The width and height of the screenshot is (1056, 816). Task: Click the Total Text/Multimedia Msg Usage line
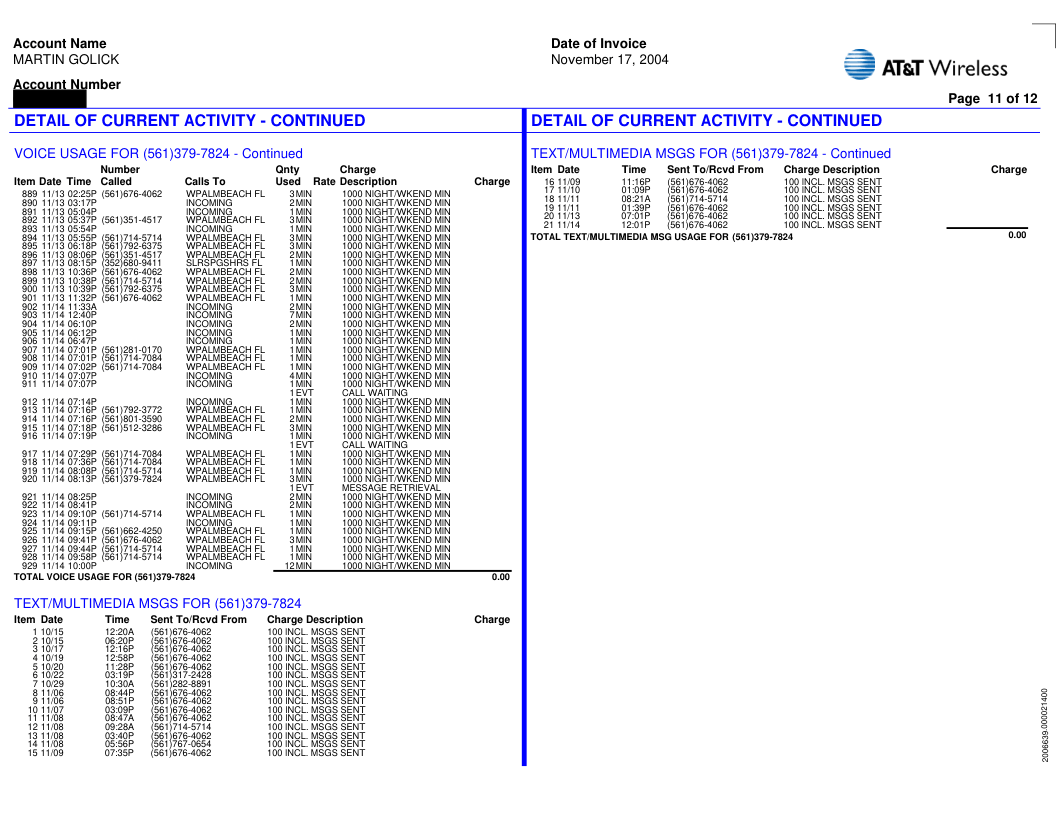(661, 237)
